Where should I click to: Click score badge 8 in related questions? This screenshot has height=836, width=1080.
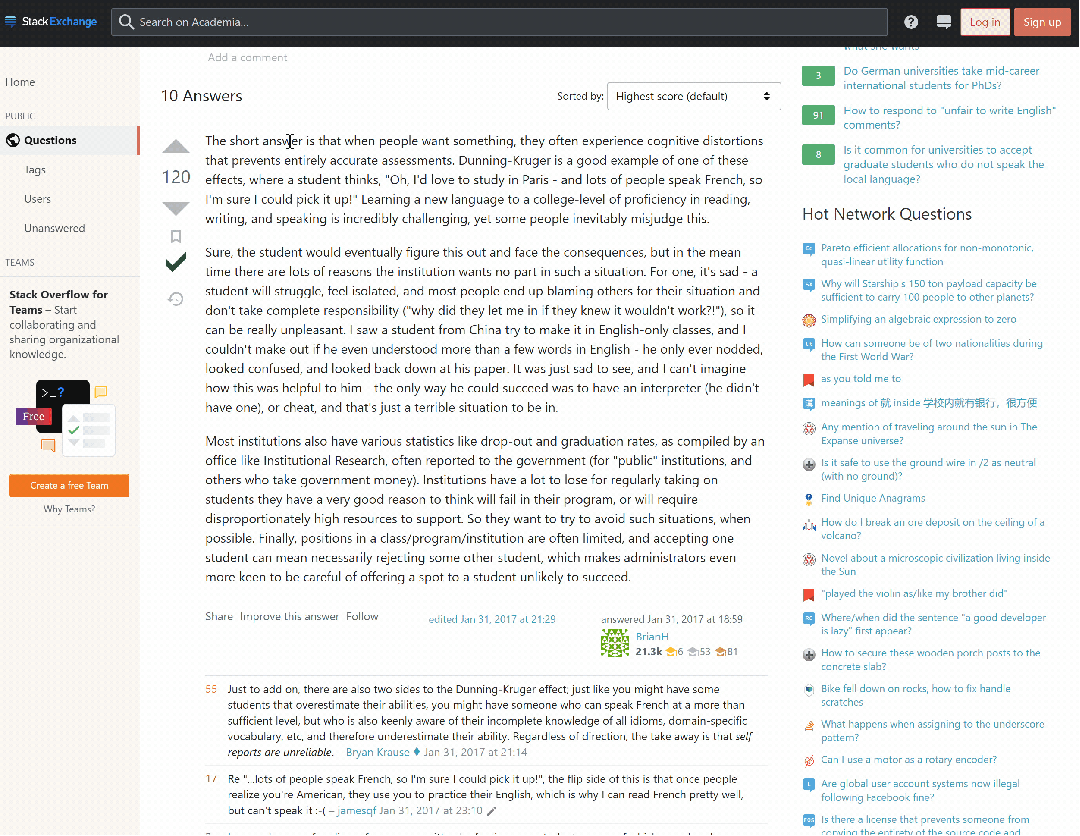818,154
